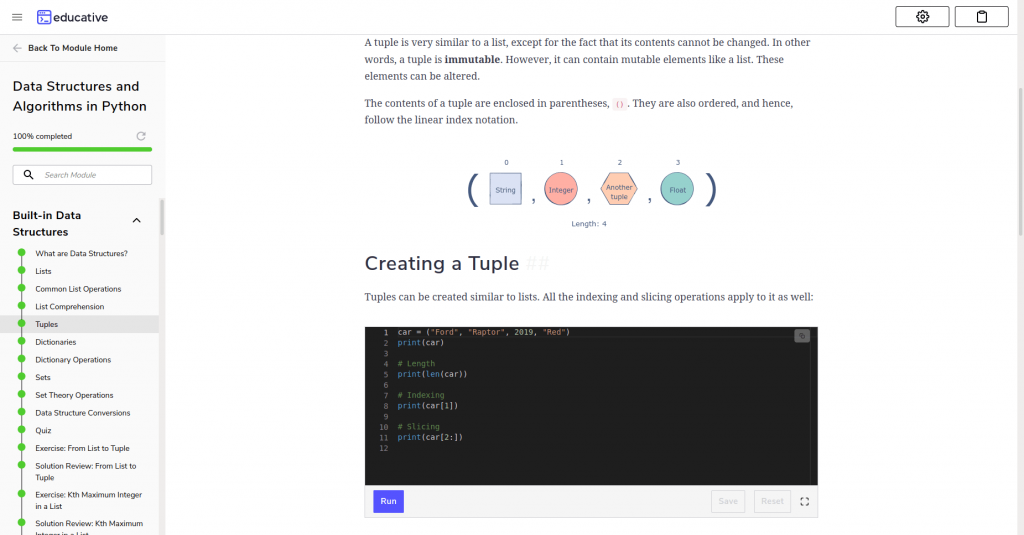The image size is (1024, 535).
Task: Run the tuple code
Action: (x=389, y=501)
